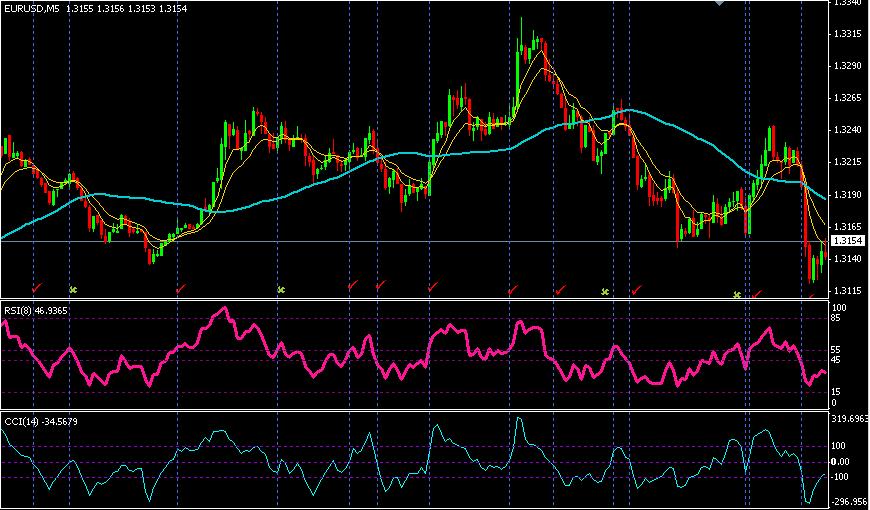Click the 1.3140 price scale label
The height and width of the screenshot is (510, 870).
(847, 259)
